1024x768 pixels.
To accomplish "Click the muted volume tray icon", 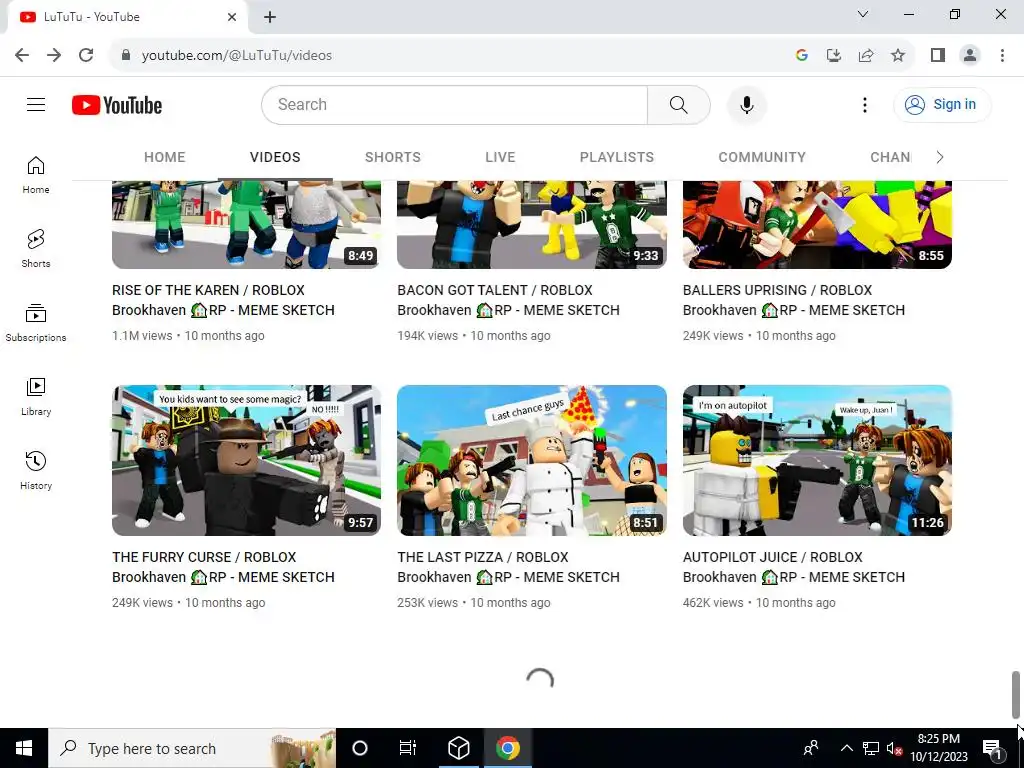I will click(x=894, y=748).
